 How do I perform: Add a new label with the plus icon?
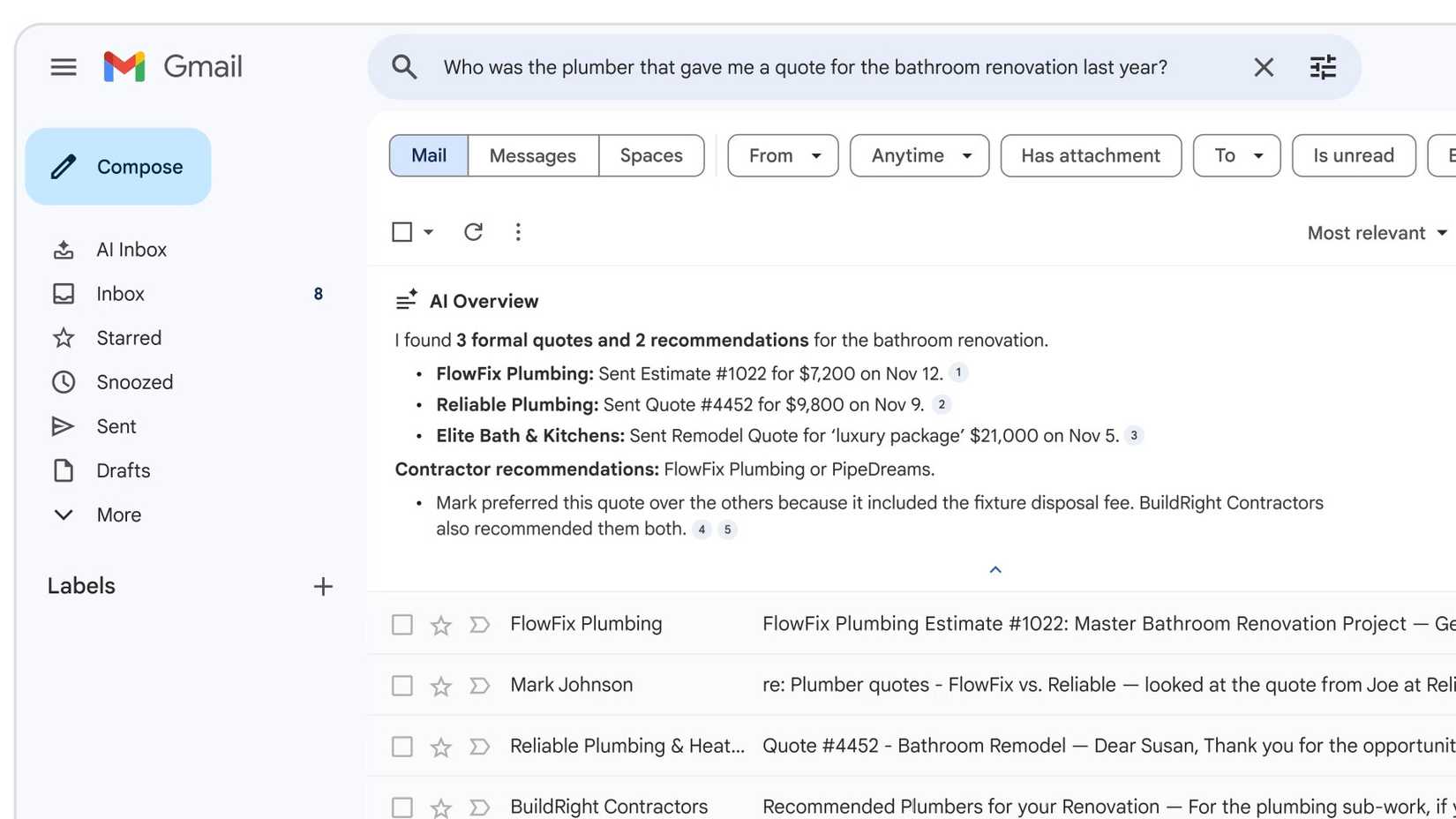pyautogui.click(x=323, y=586)
